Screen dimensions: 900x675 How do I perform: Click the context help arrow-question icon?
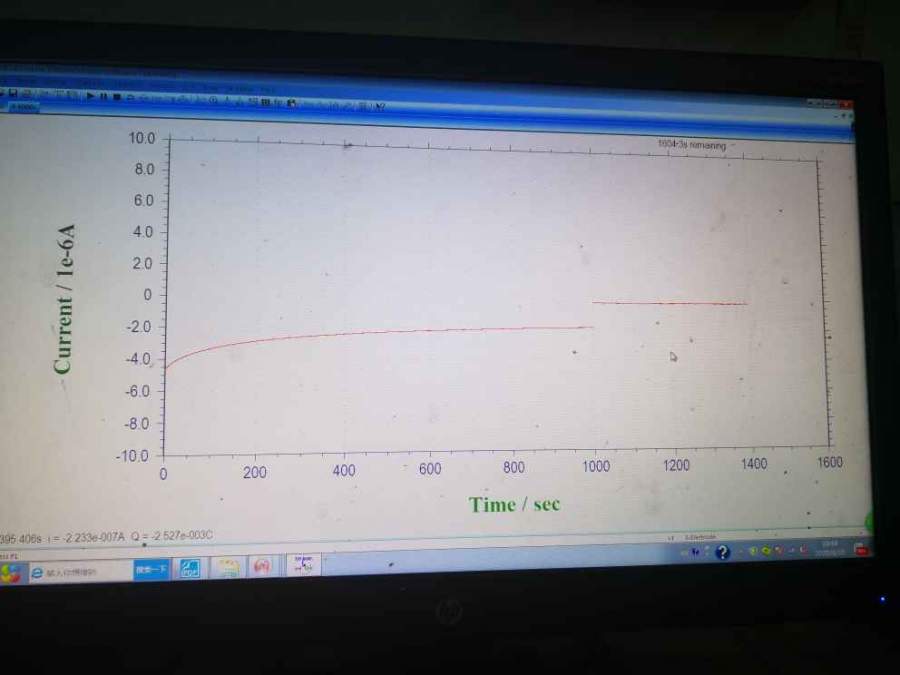click(379, 106)
